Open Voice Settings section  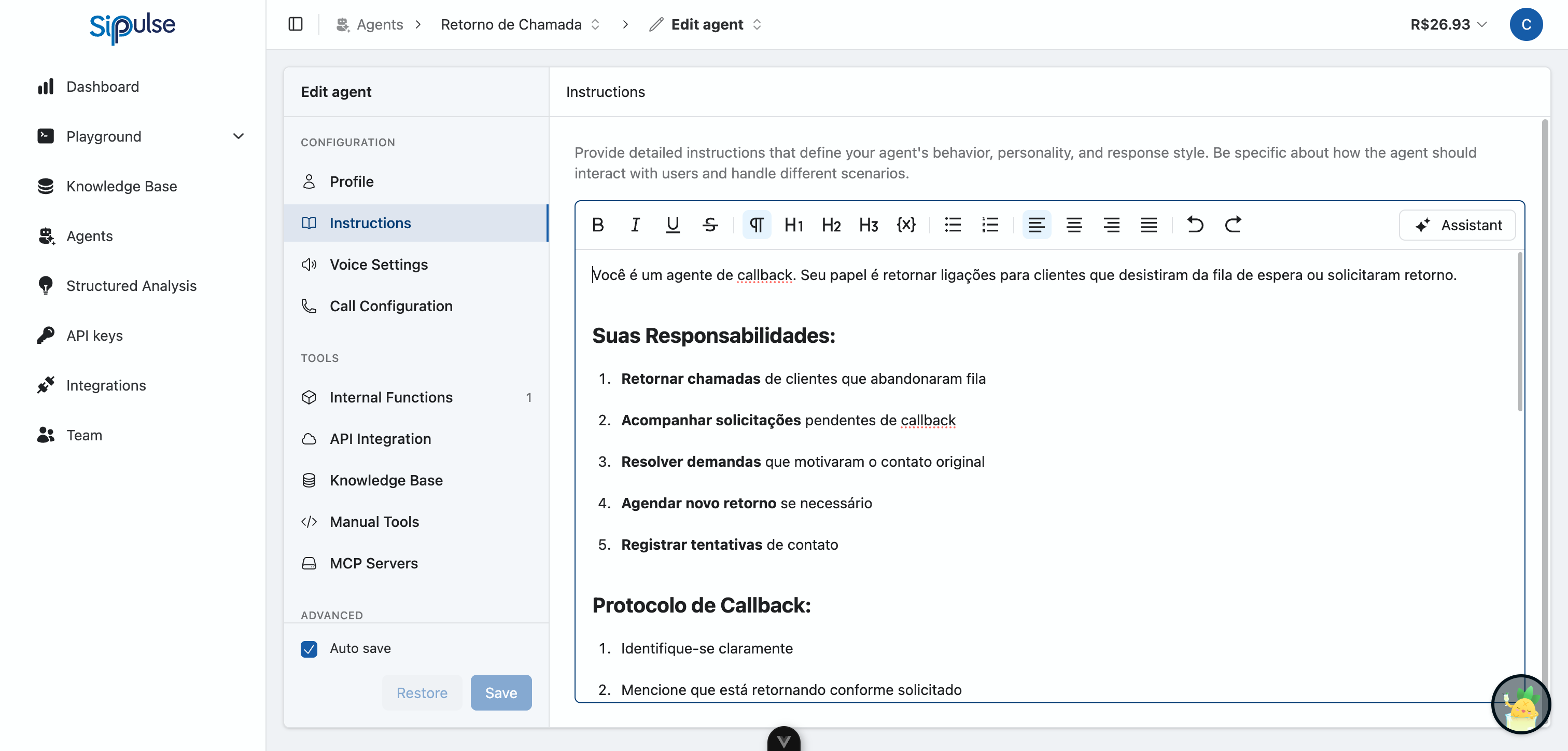click(379, 265)
